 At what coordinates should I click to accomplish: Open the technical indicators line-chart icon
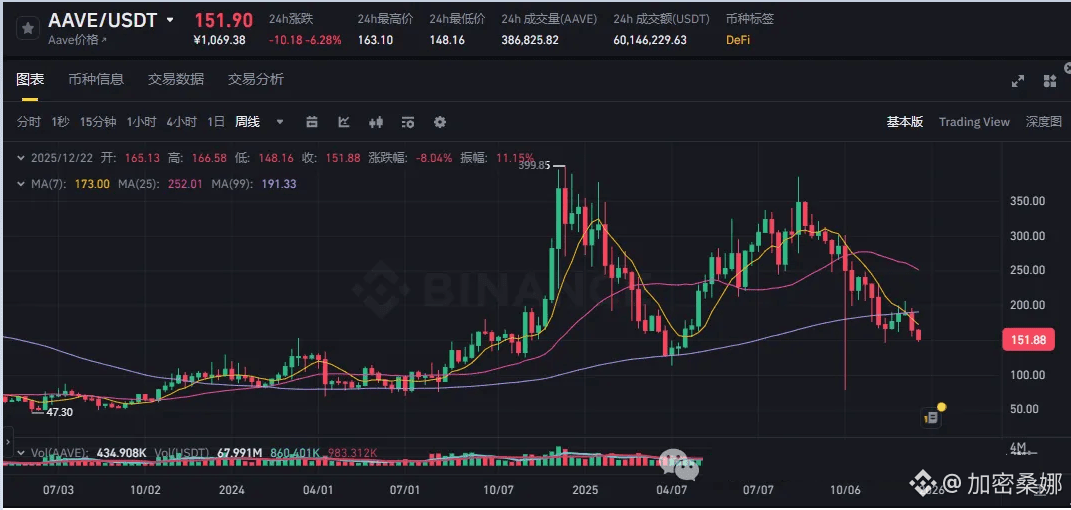pyautogui.click(x=344, y=122)
